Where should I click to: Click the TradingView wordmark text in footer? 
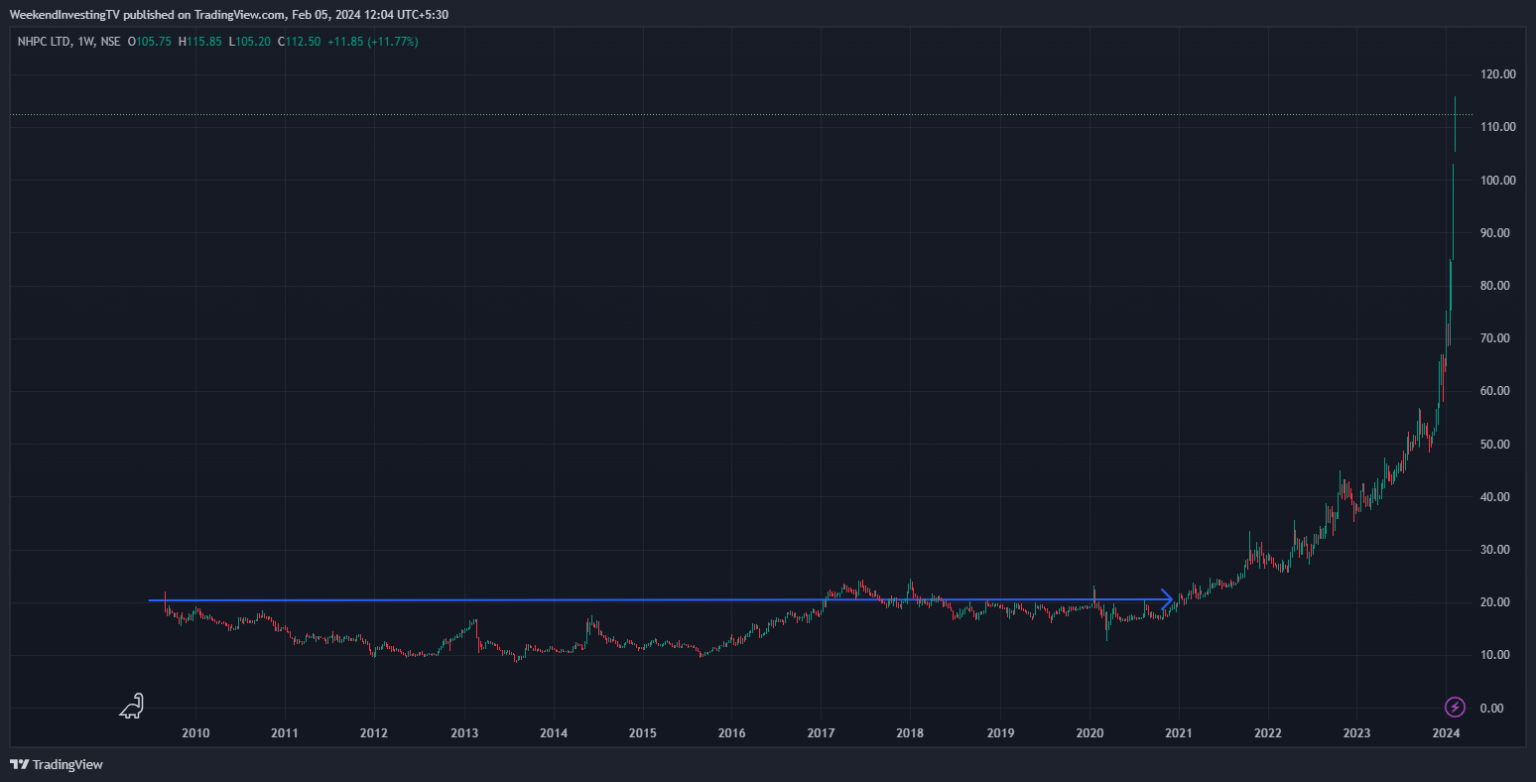pyautogui.click(x=67, y=765)
